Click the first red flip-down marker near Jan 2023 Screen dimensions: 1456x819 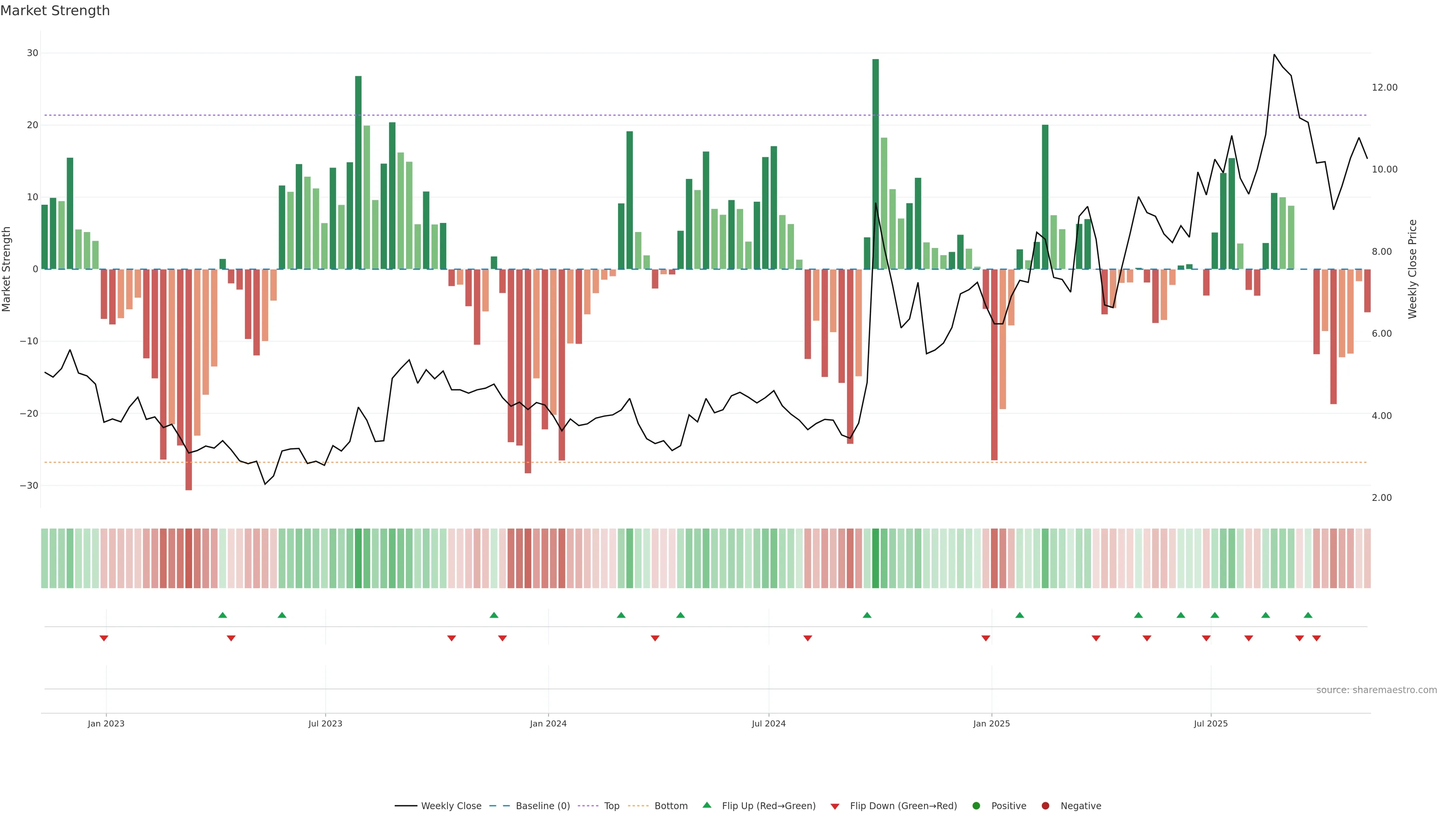104,638
